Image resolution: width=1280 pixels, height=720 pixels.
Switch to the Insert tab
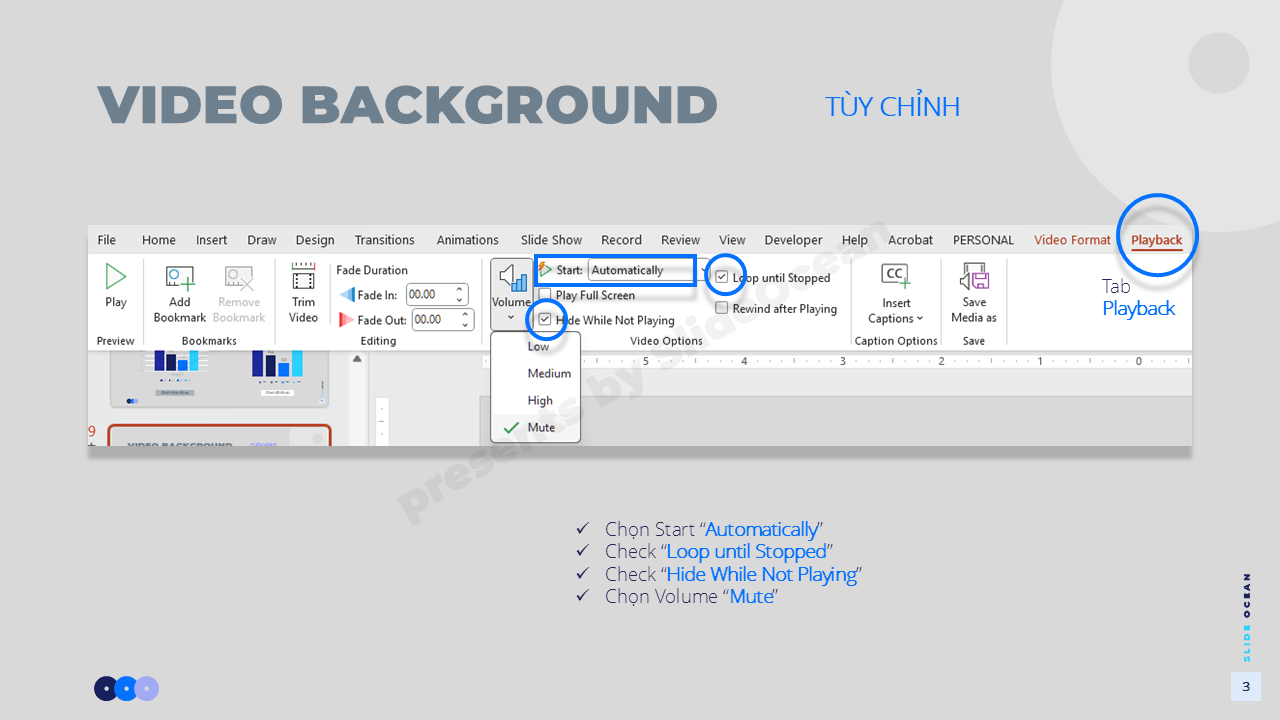click(212, 240)
